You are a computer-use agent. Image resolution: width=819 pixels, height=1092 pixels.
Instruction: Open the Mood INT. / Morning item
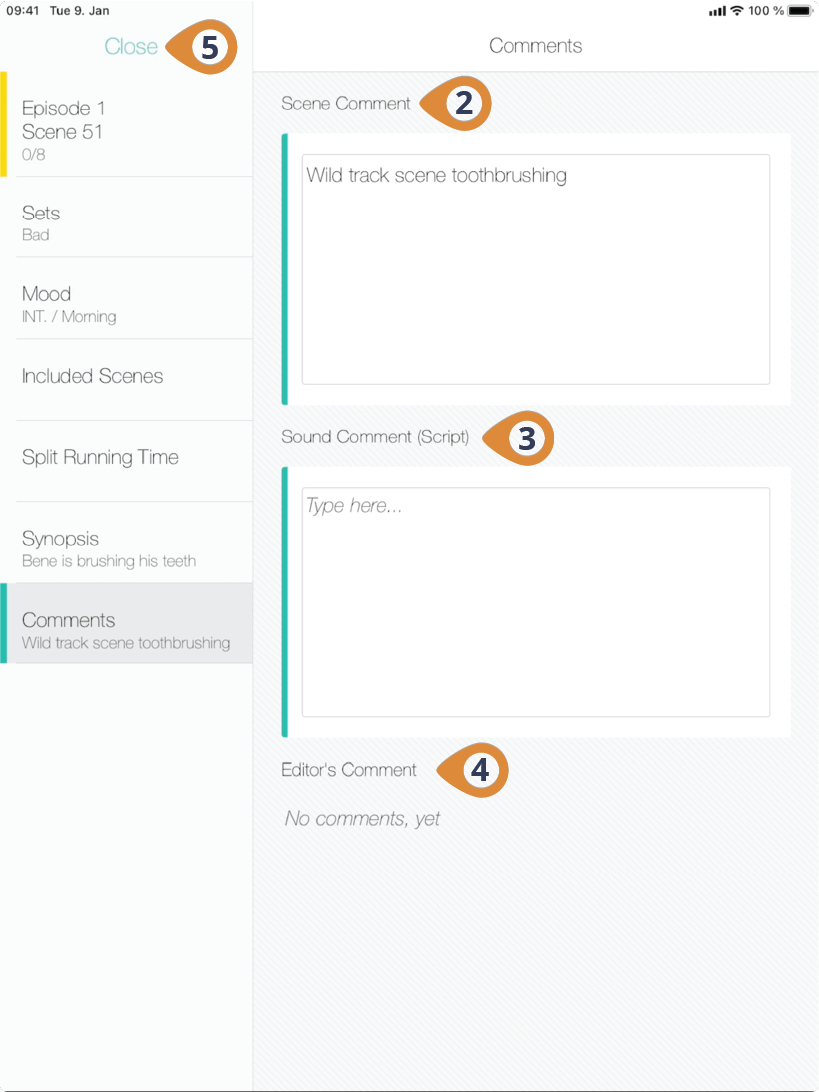[126, 298]
